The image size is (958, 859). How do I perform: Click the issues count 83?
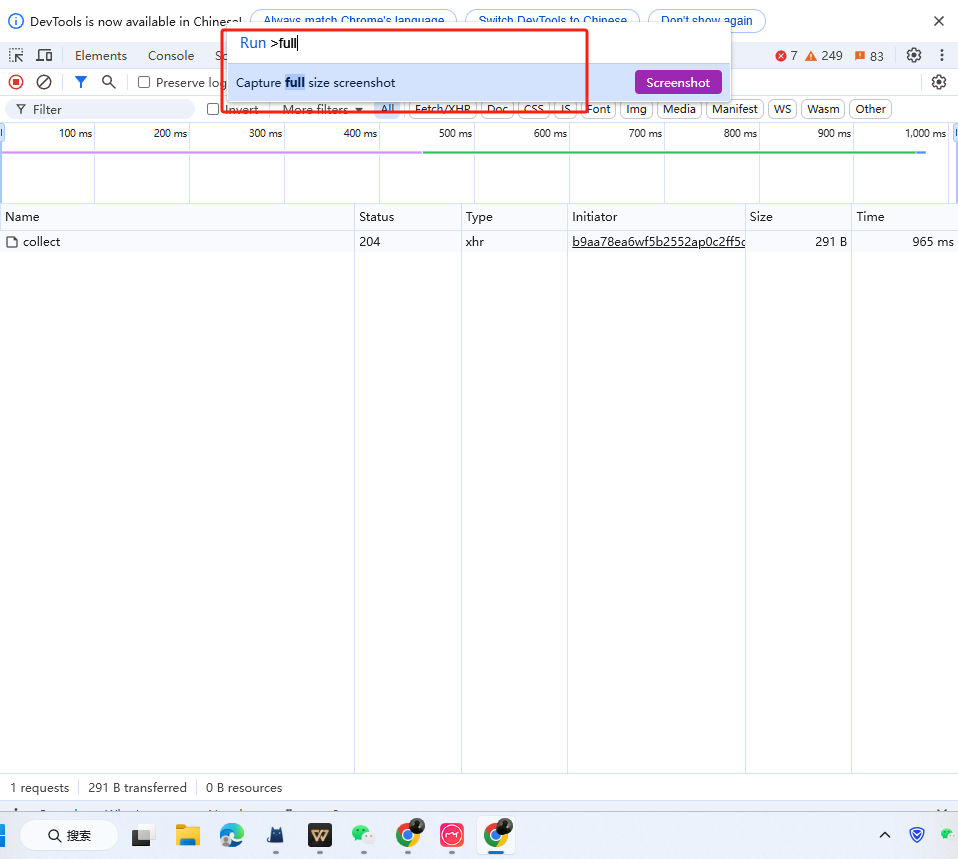tap(869, 56)
